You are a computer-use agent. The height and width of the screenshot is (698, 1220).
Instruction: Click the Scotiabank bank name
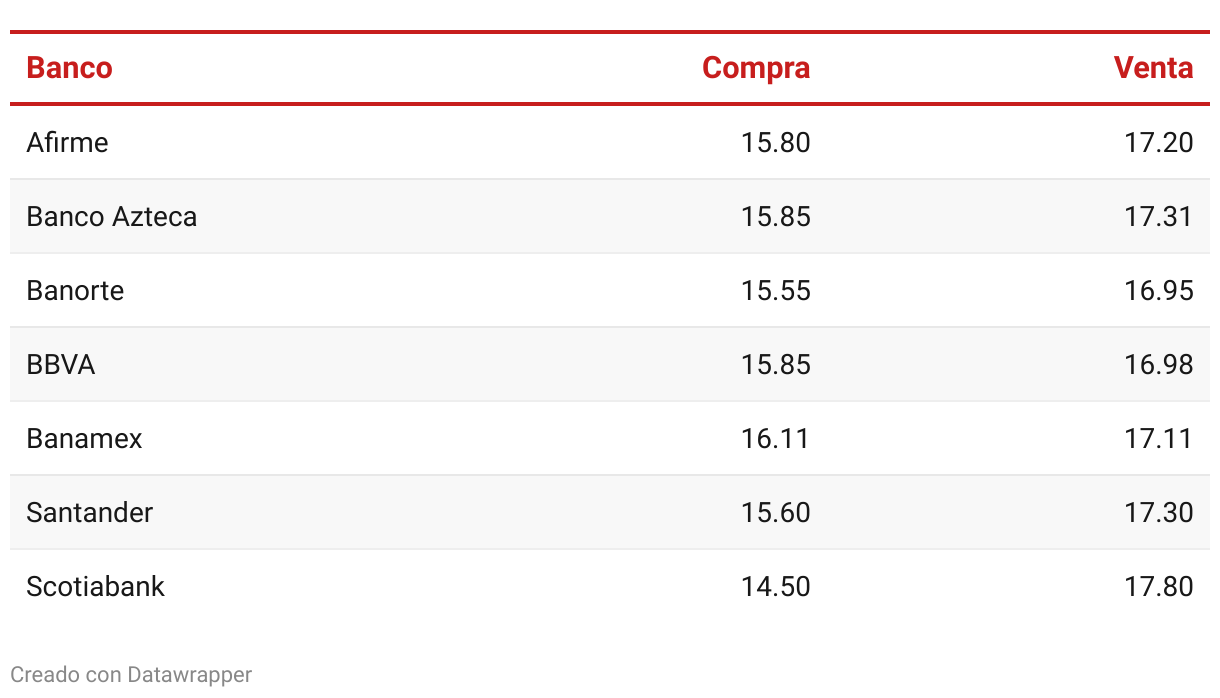point(96,586)
